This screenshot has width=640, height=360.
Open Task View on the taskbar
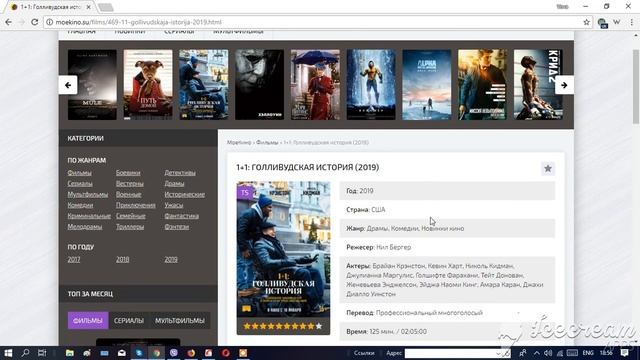coord(42,353)
